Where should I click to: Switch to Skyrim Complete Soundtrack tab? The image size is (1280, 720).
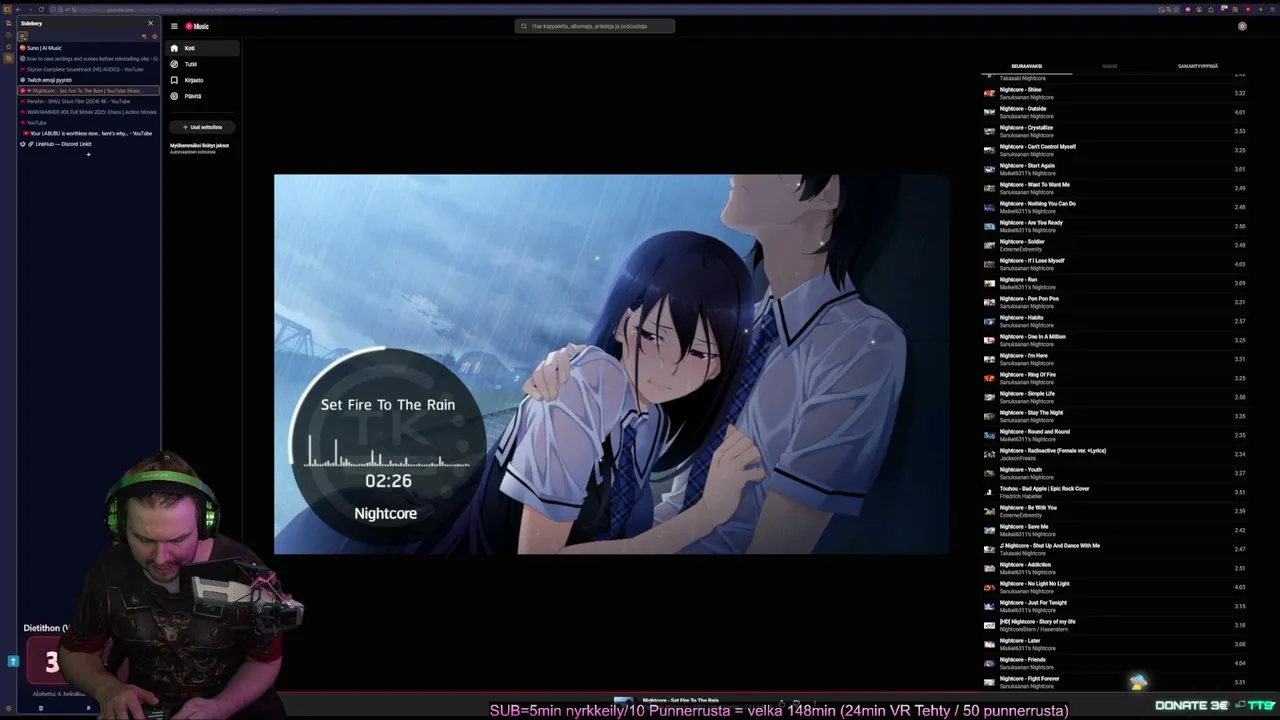click(x=88, y=69)
